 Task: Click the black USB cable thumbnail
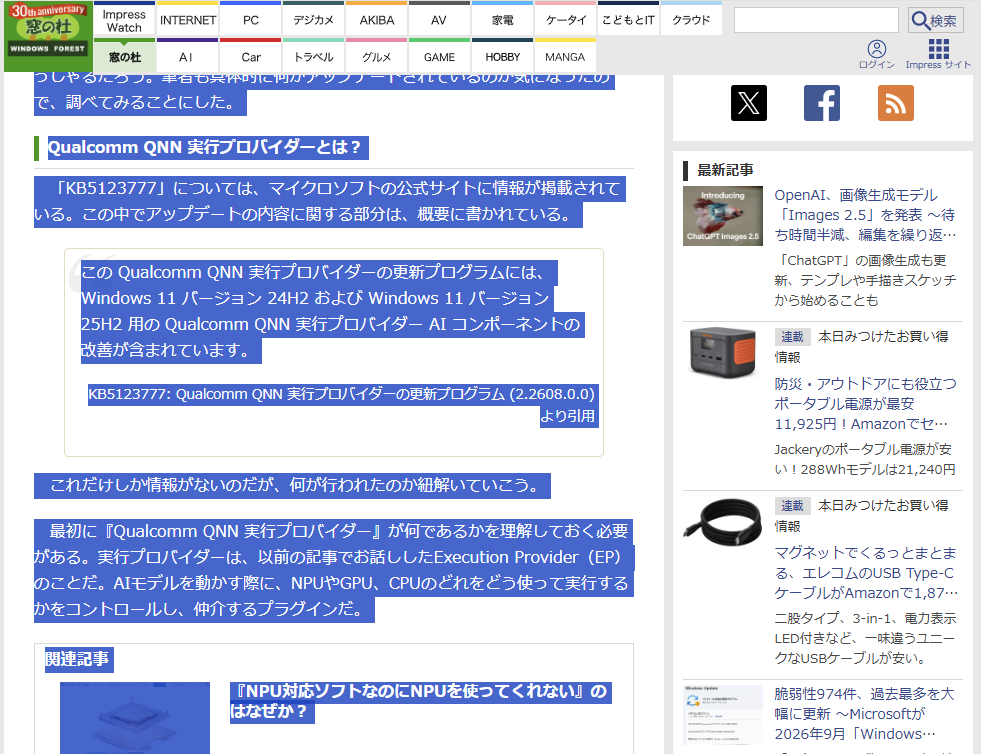[723, 522]
